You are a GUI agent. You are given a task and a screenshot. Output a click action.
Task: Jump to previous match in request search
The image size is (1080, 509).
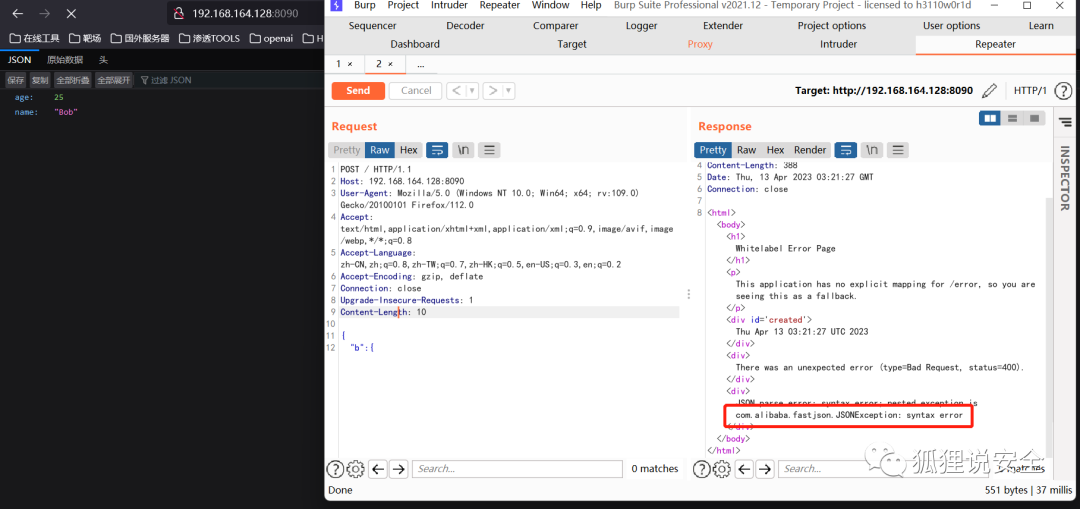(377, 469)
